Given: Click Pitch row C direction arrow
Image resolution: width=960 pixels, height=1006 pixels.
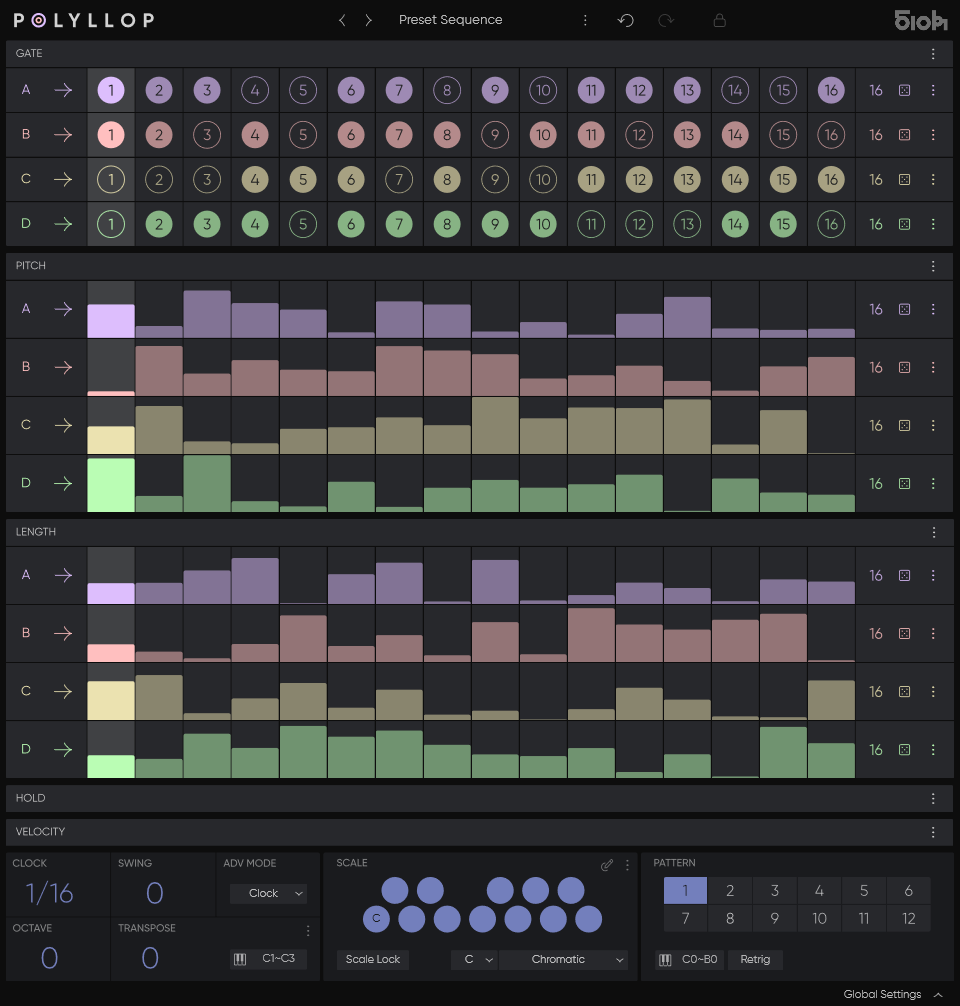Looking at the screenshot, I should click(63, 425).
